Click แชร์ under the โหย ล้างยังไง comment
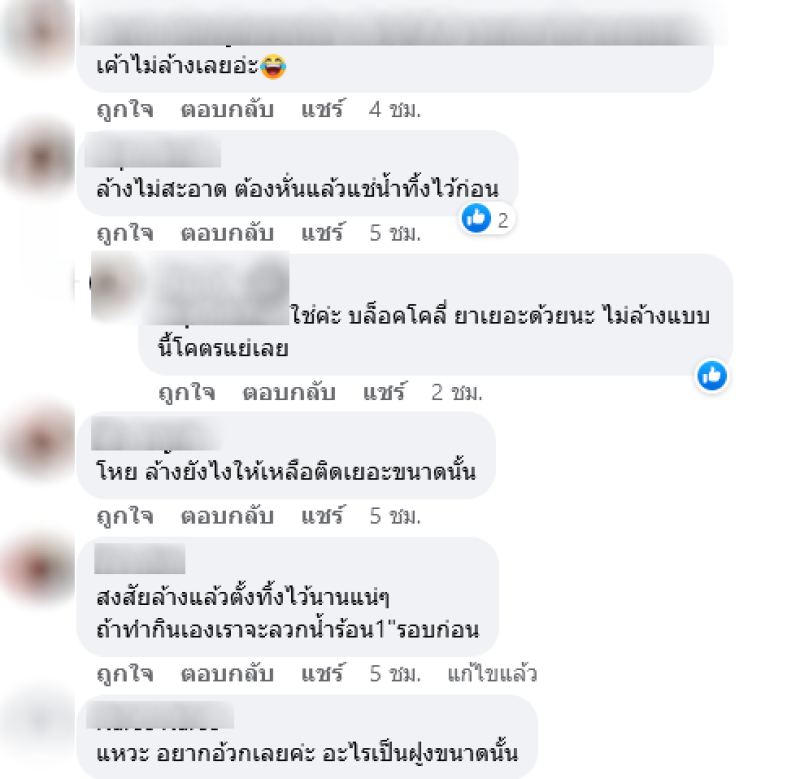The width and height of the screenshot is (800, 779). click(322, 516)
